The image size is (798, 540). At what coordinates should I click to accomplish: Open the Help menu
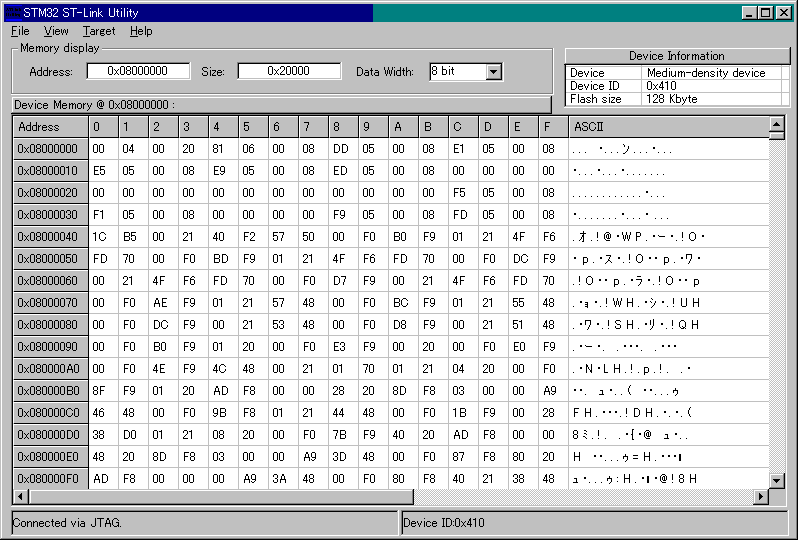(141, 32)
